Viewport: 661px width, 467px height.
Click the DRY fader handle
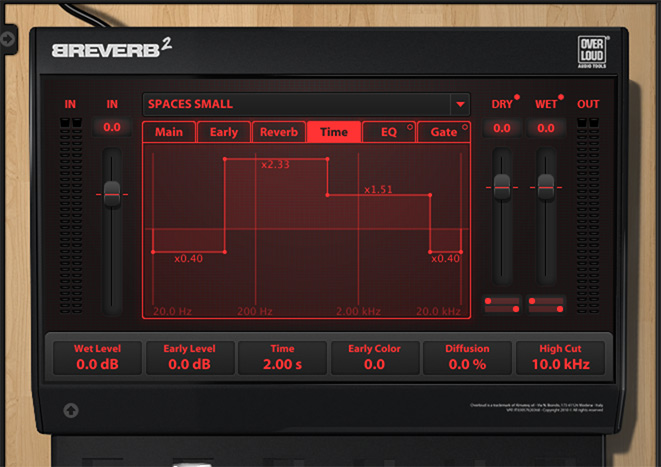coord(502,184)
